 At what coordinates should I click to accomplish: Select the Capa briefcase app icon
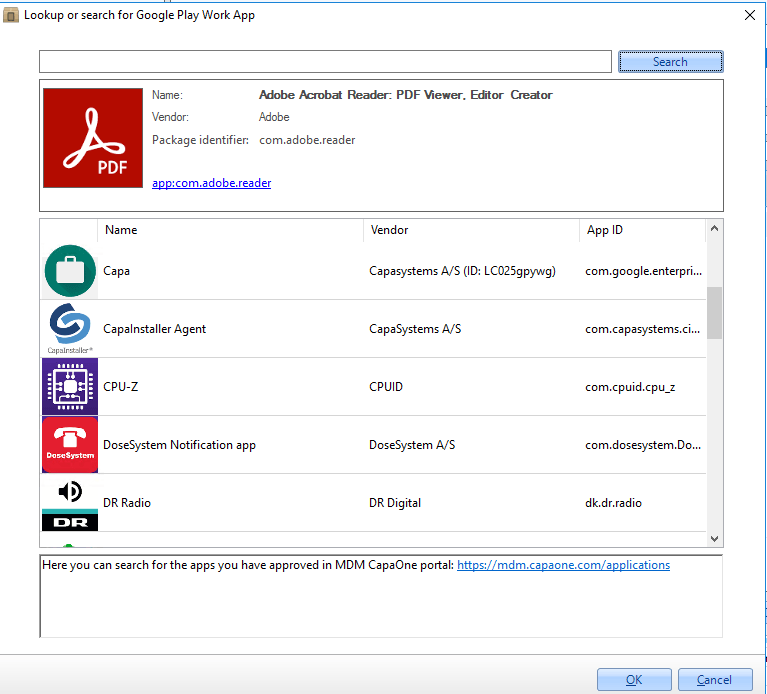pyautogui.click(x=70, y=270)
